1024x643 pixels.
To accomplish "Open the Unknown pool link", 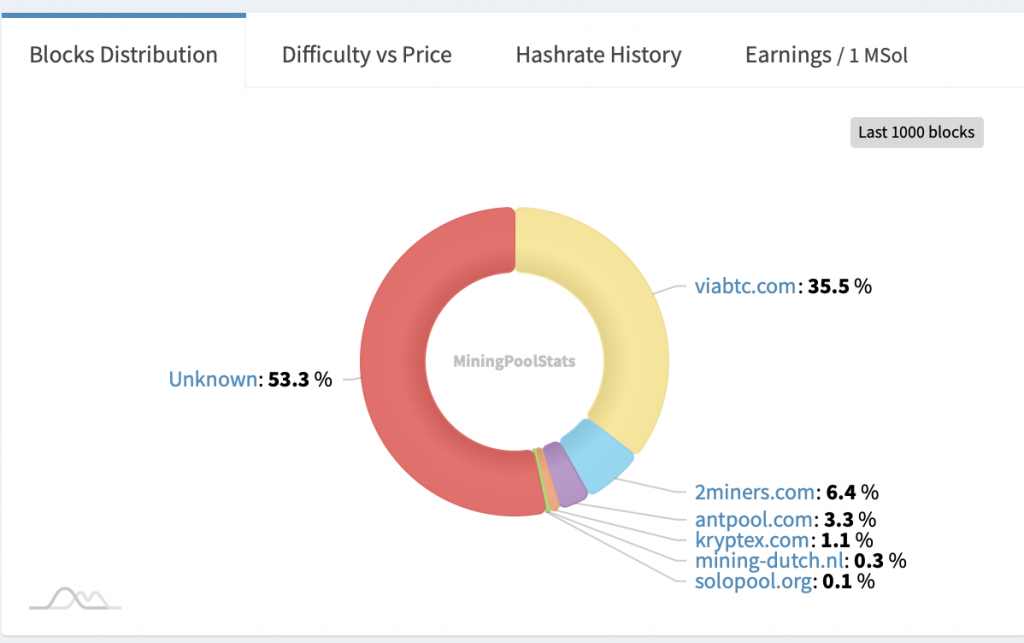I will [212, 380].
